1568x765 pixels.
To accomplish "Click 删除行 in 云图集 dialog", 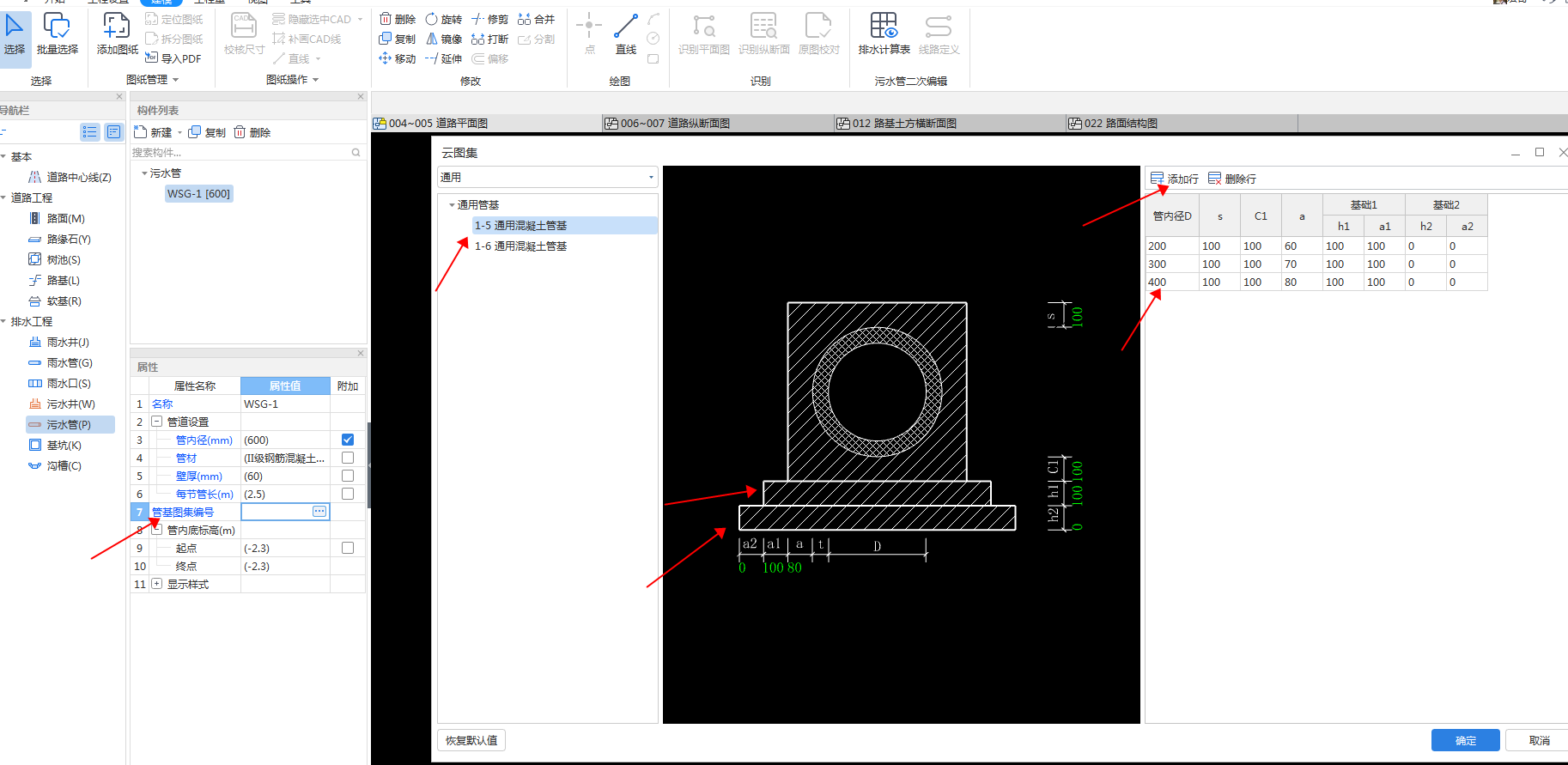I will pos(1231,179).
